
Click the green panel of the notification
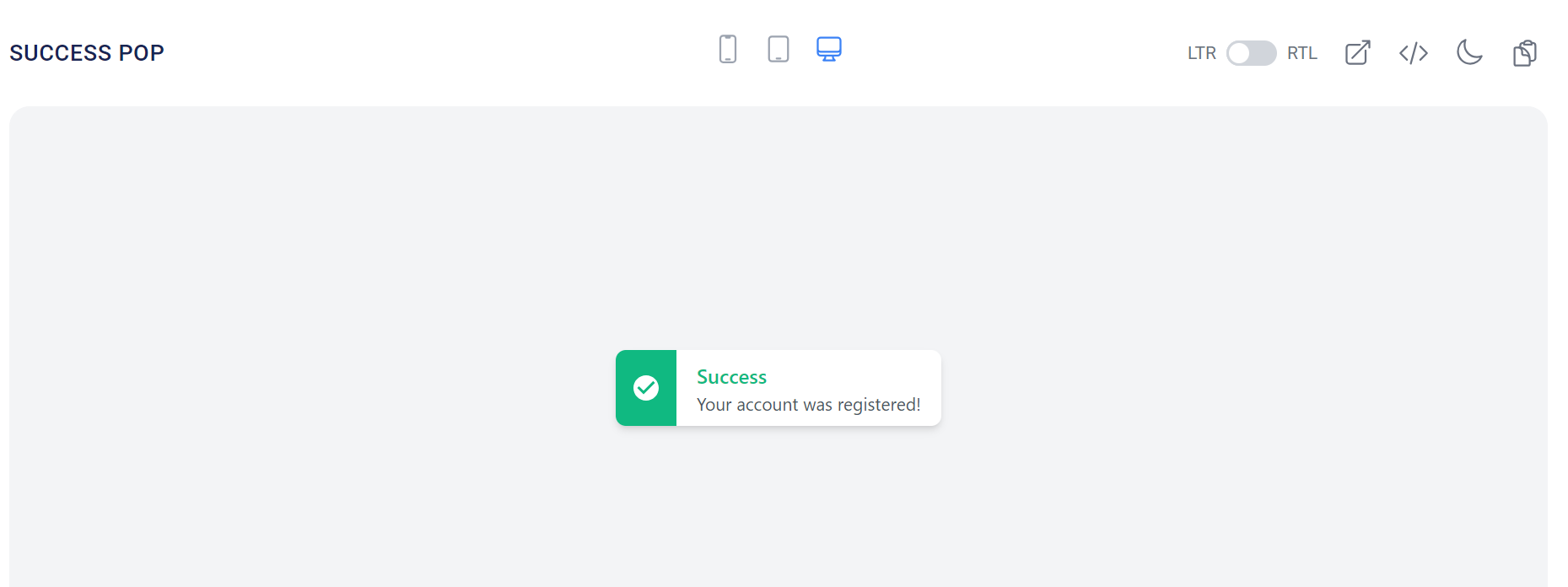tap(646, 388)
